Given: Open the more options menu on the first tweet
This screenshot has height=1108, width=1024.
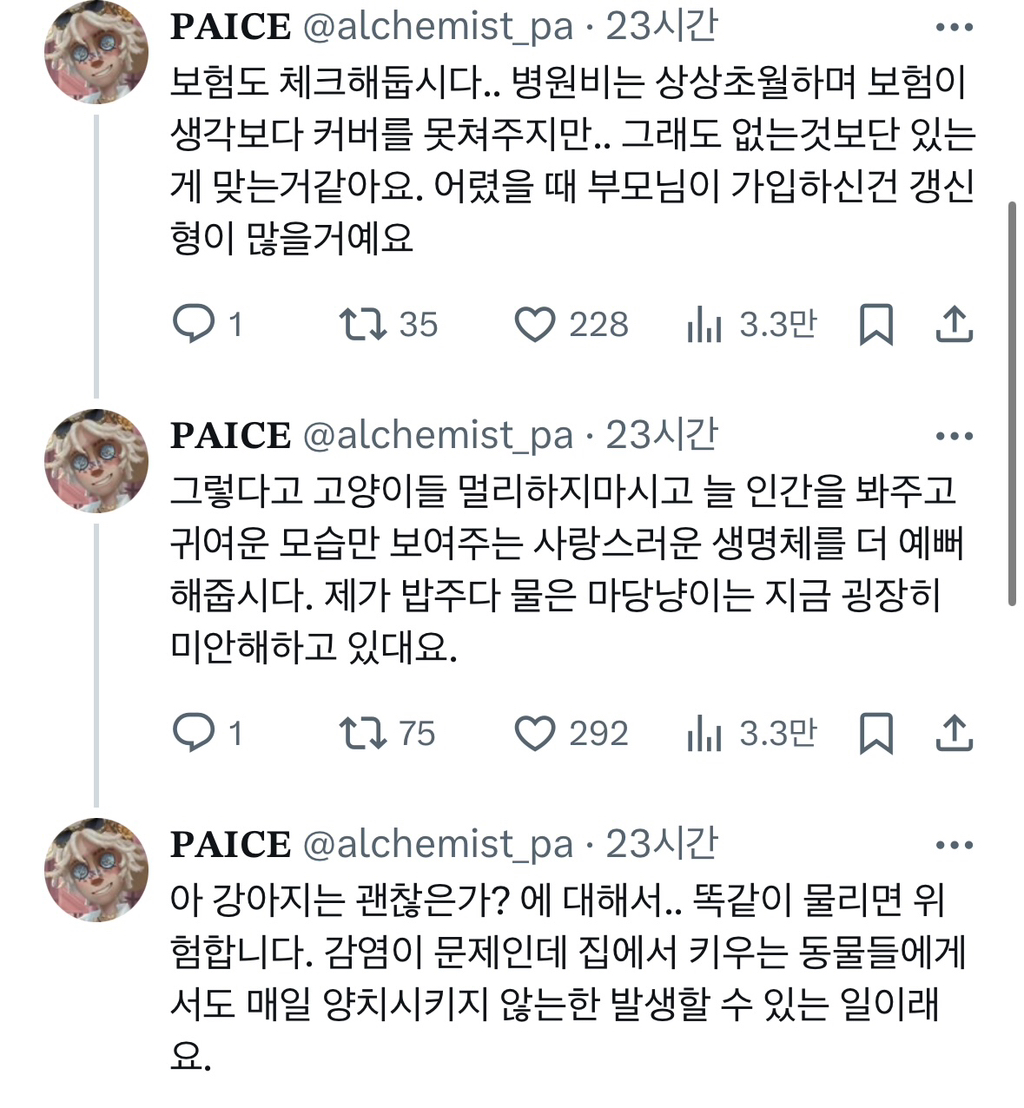Looking at the screenshot, I should 957,26.
